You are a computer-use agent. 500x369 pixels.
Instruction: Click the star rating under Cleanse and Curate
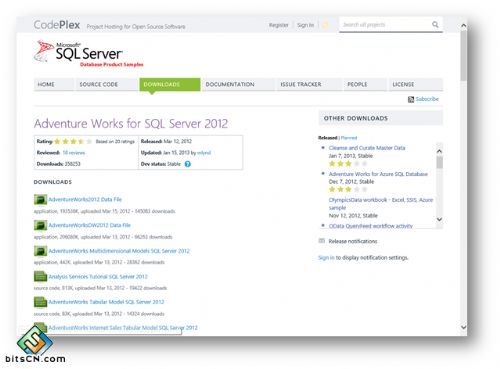(x=348, y=164)
